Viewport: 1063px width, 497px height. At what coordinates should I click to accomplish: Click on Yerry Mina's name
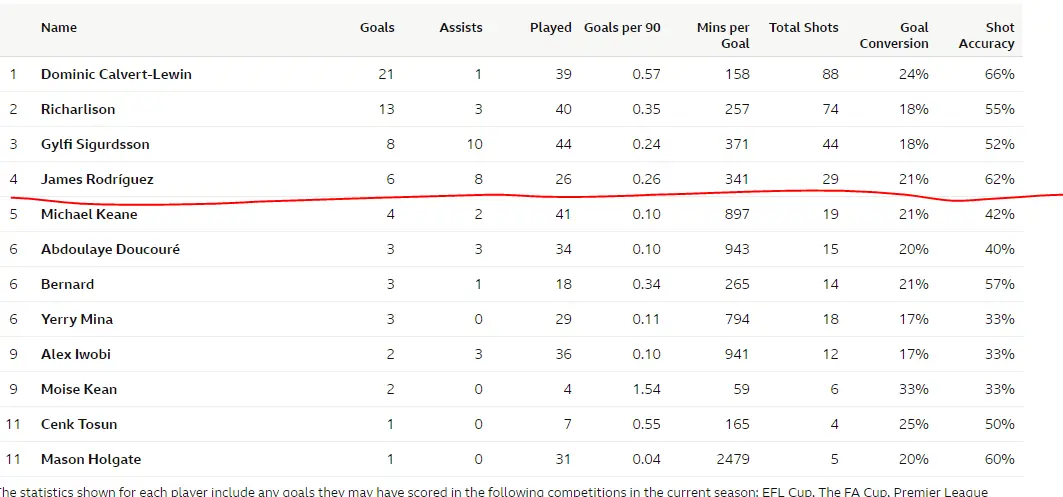pyautogui.click(x=77, y=319)
